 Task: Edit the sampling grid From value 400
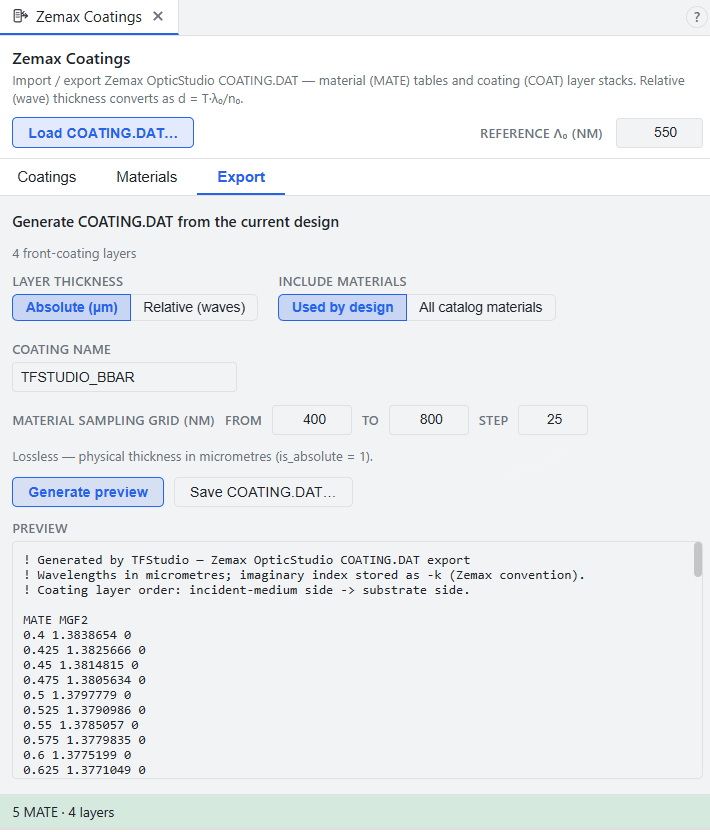[312, 420]
